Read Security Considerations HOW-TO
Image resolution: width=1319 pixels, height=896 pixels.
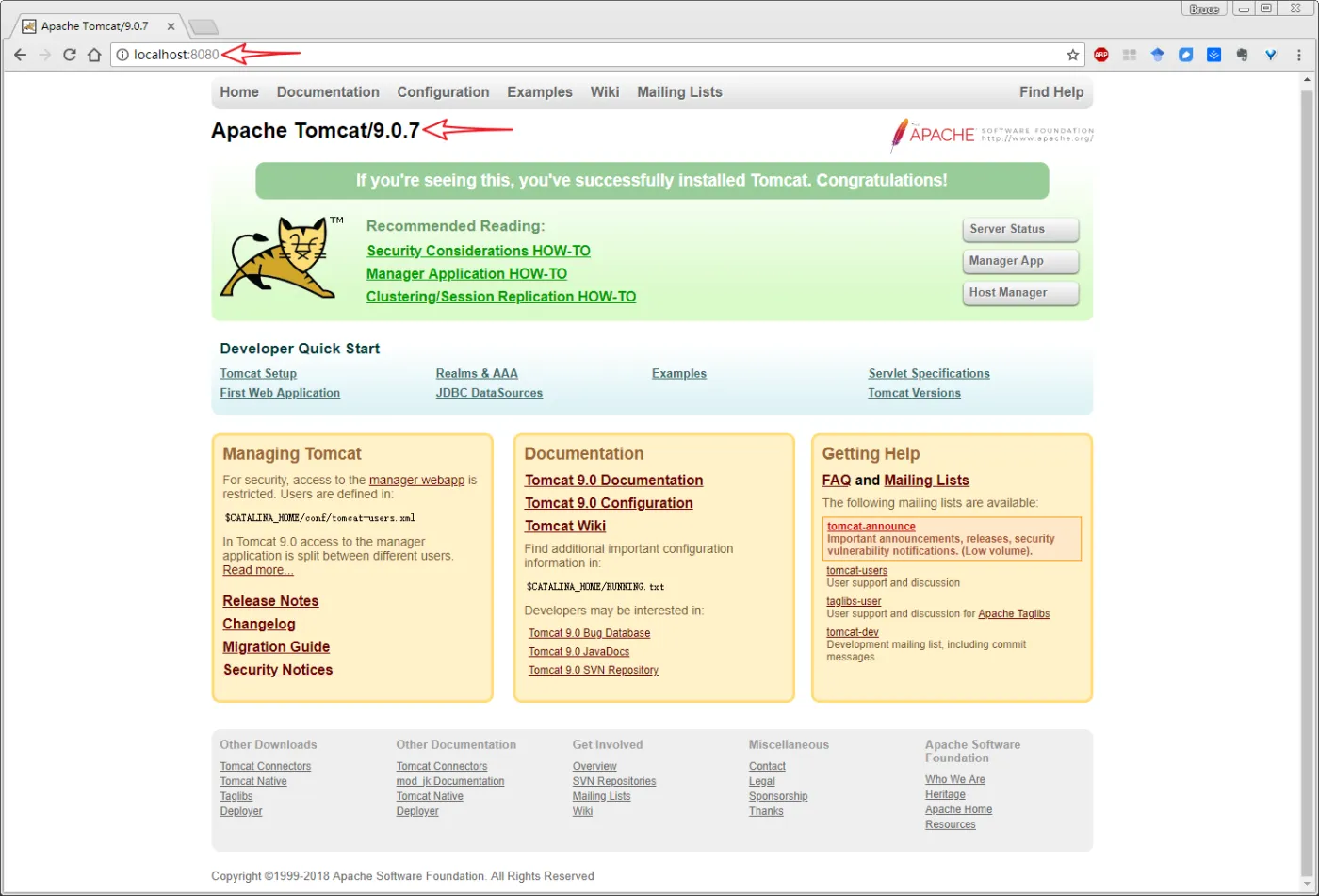[479, 251]
